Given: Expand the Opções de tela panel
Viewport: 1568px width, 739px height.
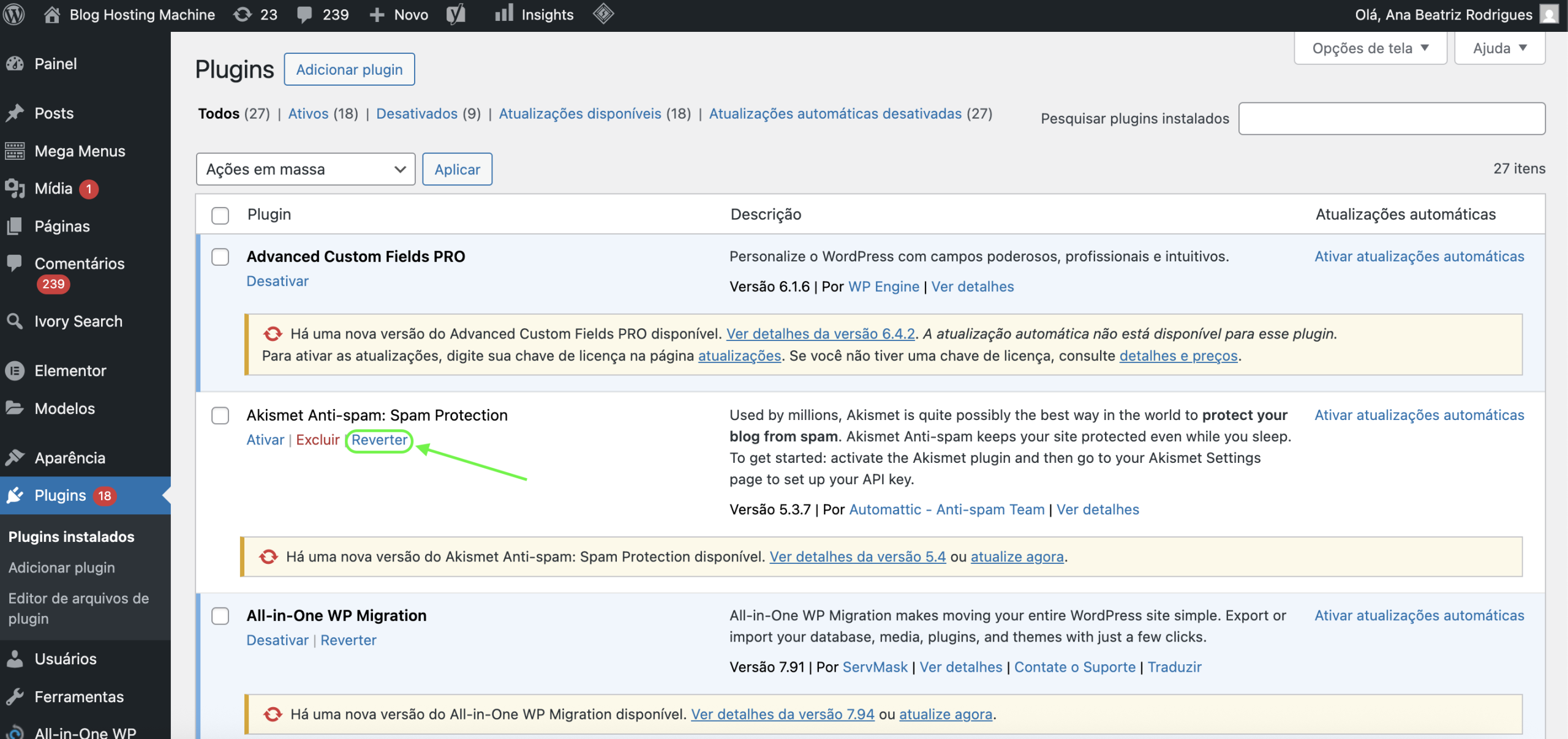Looking at the screenshot, I should click(1370, 48).
